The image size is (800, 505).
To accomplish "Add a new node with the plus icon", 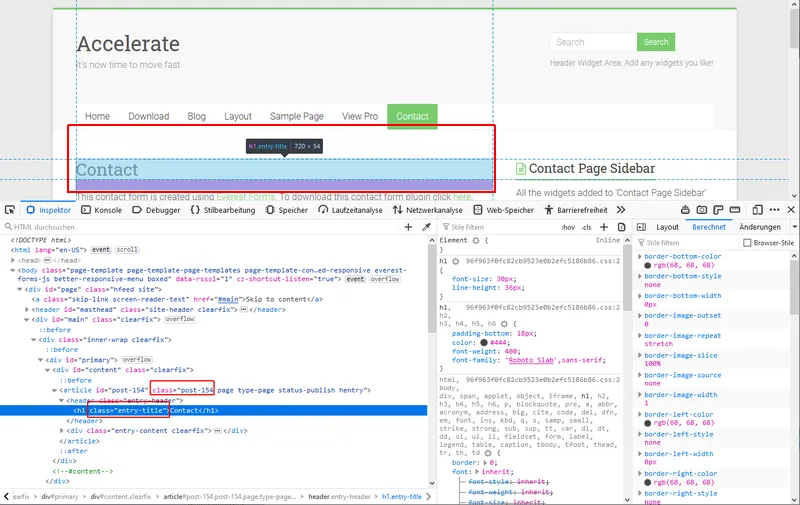I will pos(408,227).
